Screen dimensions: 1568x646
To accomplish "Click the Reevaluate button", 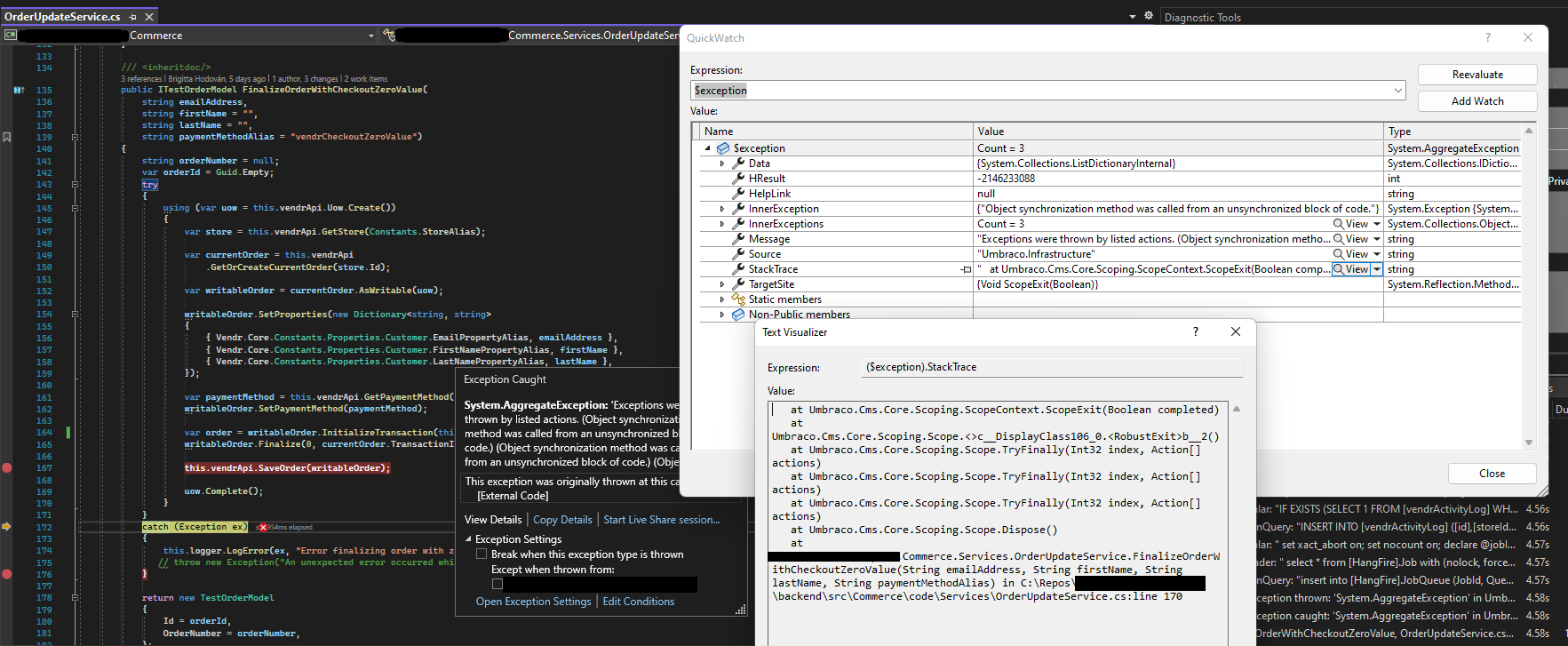I will pos(1477,75).
